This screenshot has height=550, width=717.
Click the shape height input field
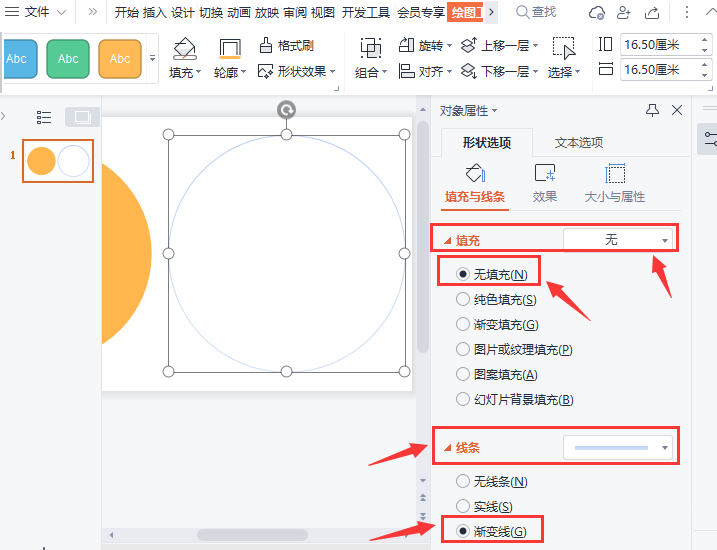pos(659,45)
